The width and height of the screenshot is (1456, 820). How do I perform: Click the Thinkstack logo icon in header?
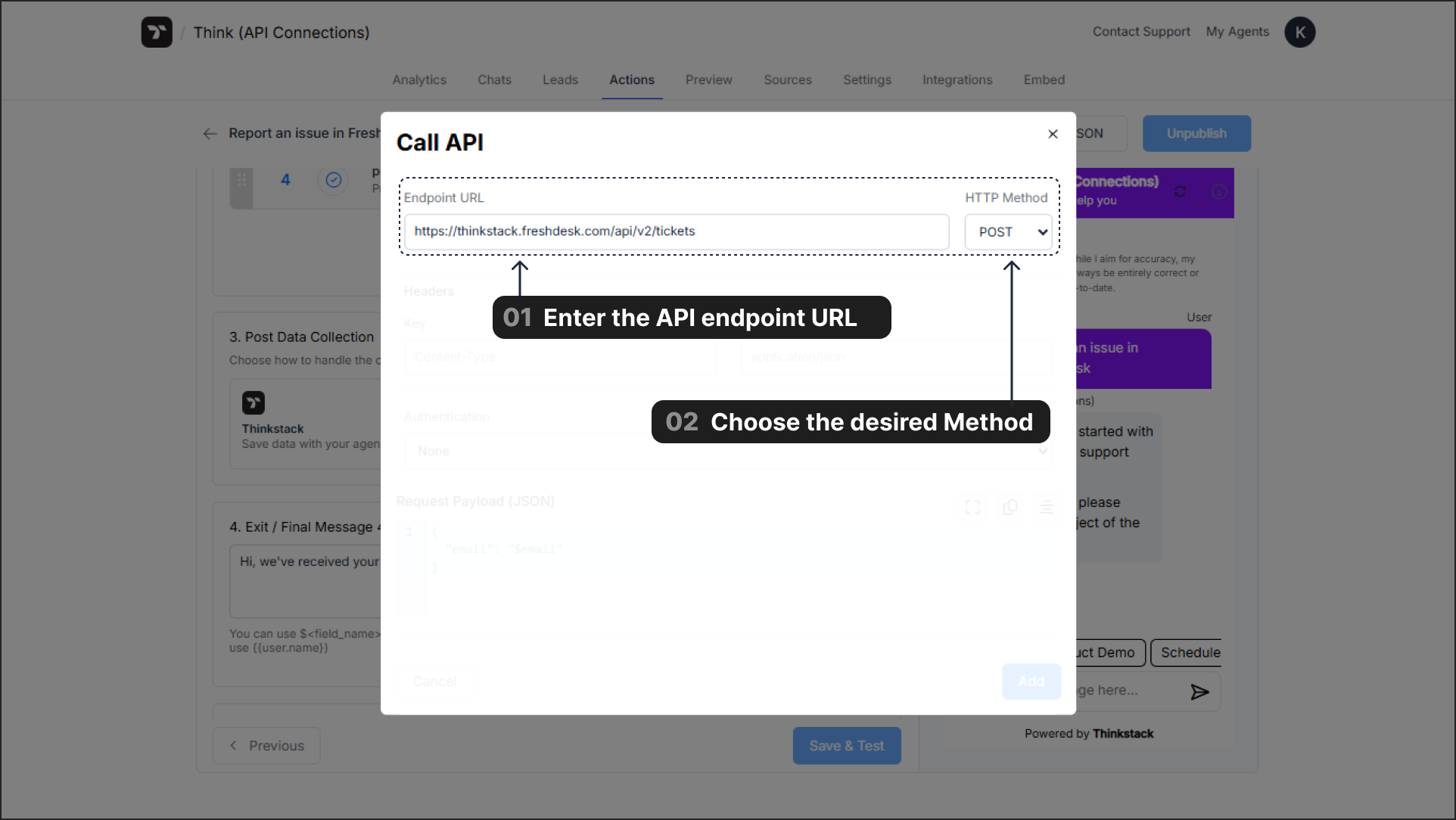[157, 33]
